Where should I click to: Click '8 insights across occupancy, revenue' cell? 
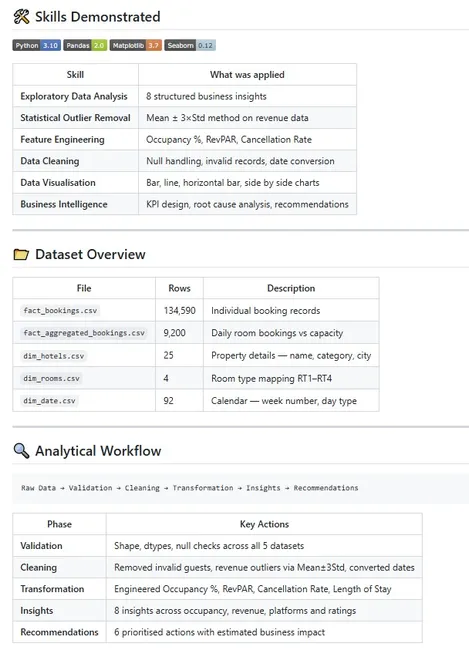pos(264,610)
